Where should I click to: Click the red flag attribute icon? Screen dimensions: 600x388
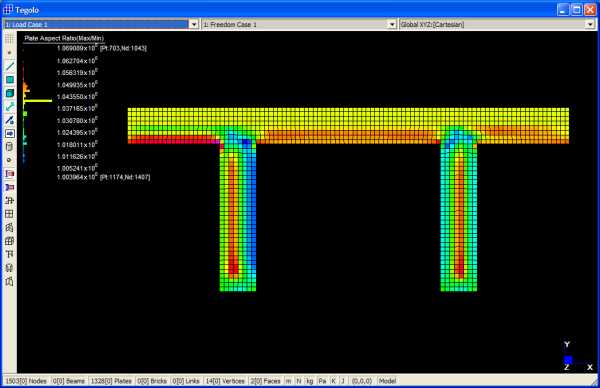(x=10, y=174)
